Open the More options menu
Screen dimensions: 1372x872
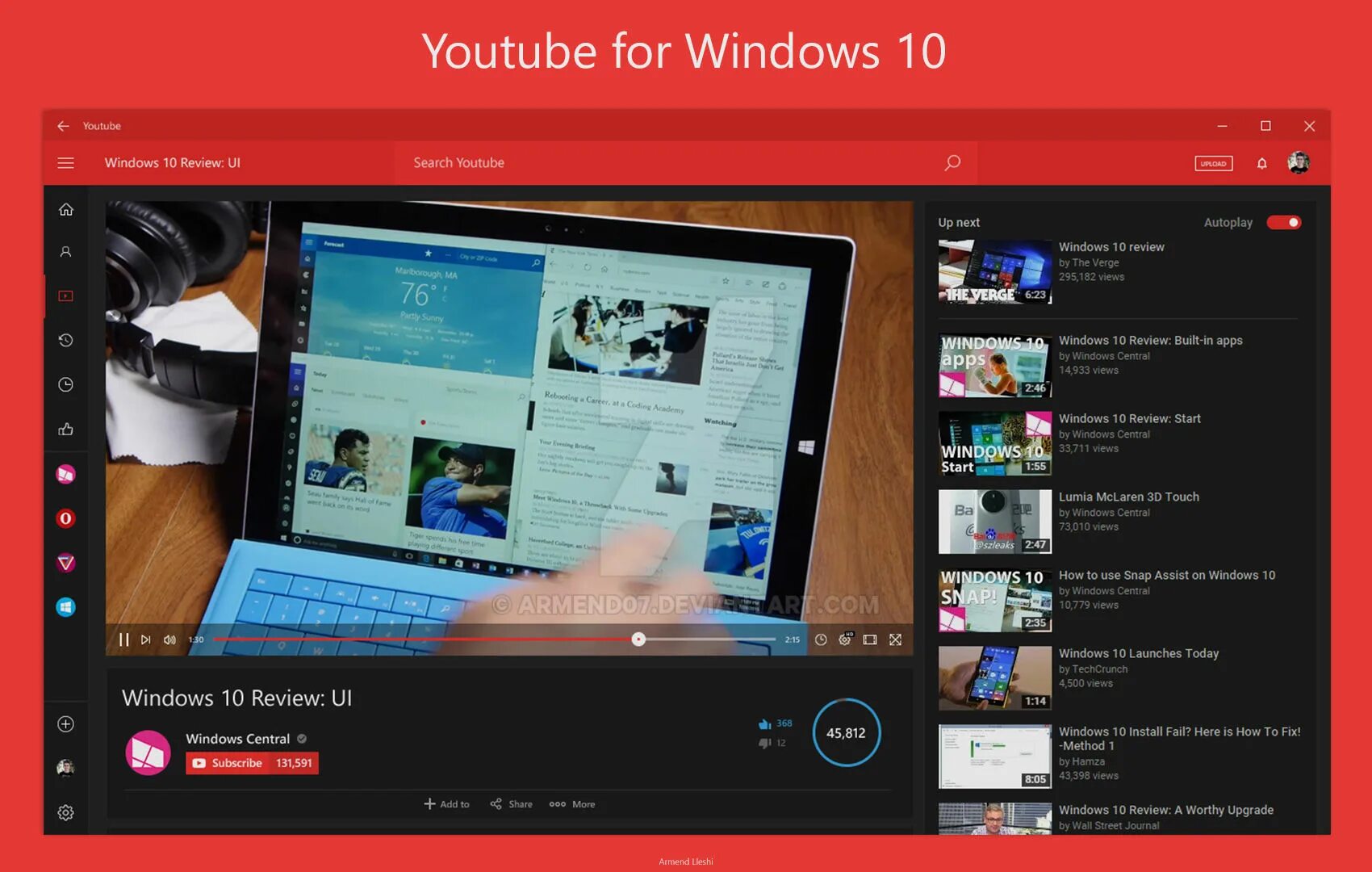point(572,804)
